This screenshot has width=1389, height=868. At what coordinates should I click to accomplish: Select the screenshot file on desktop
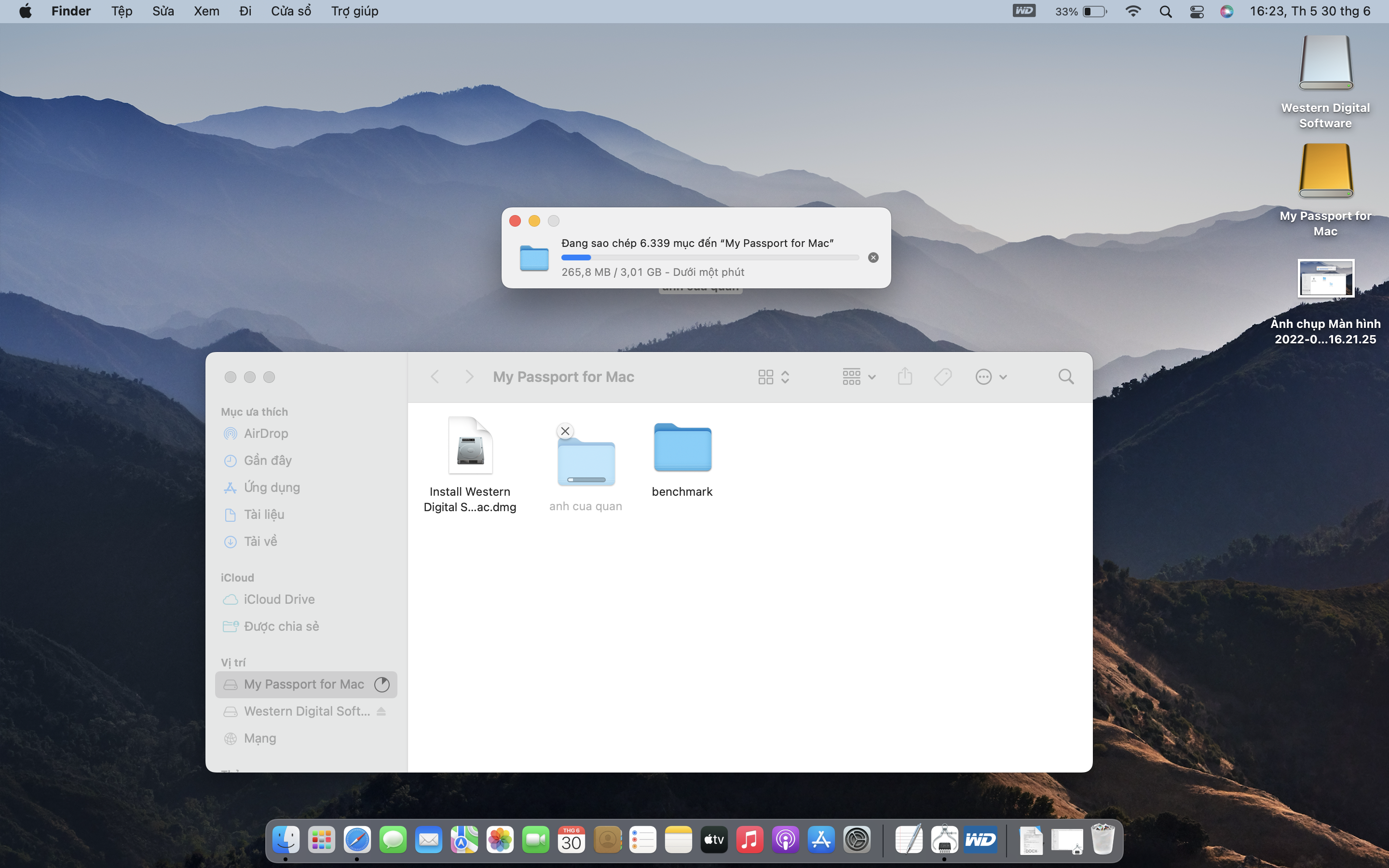point(1325,302)
